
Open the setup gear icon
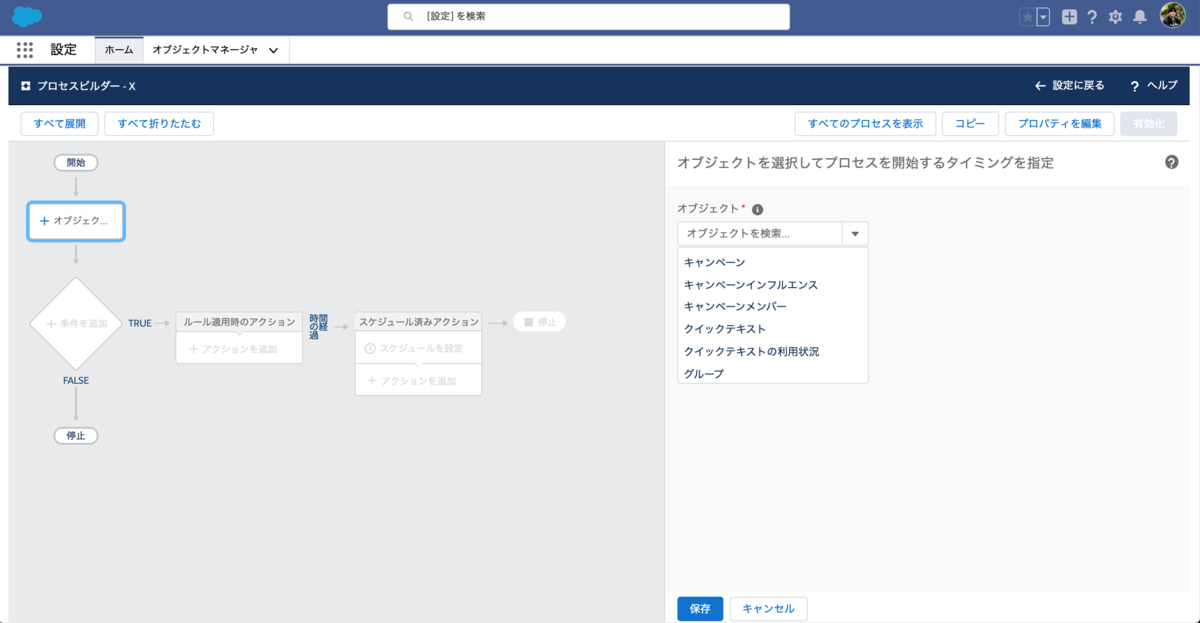(x=1115, y=16)
